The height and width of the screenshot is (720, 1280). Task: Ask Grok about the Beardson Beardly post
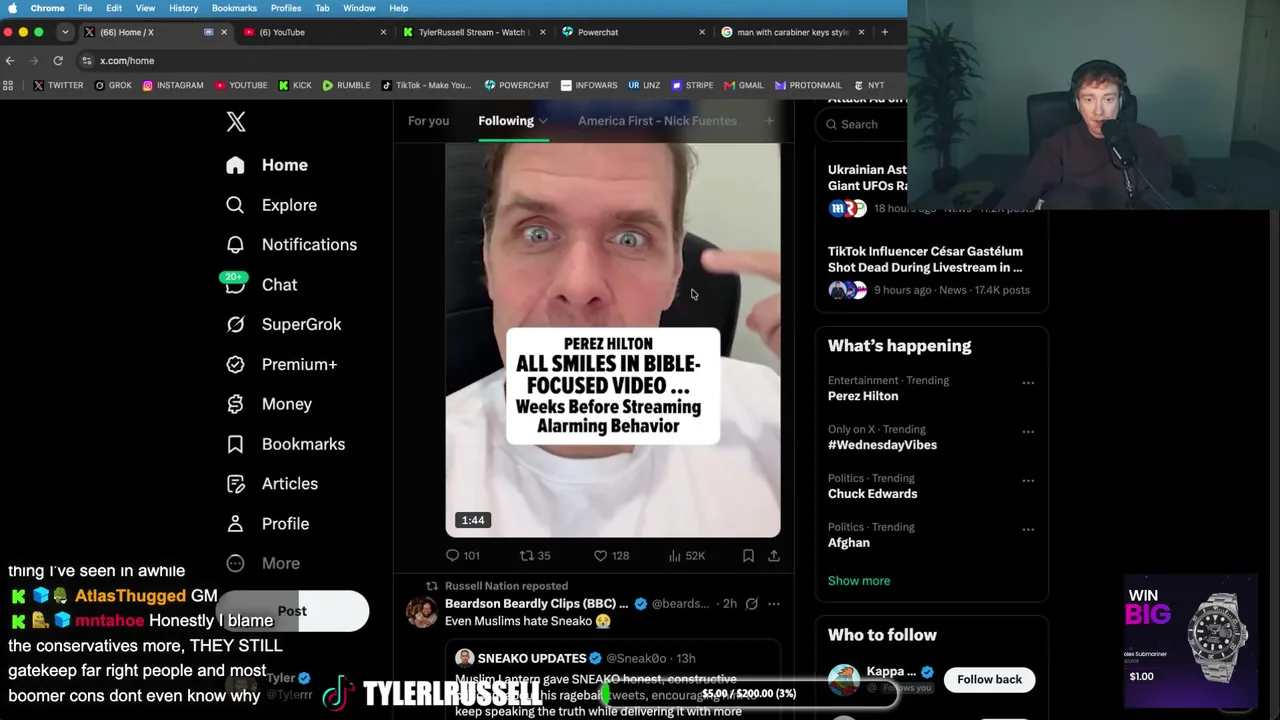coord(751,604)
